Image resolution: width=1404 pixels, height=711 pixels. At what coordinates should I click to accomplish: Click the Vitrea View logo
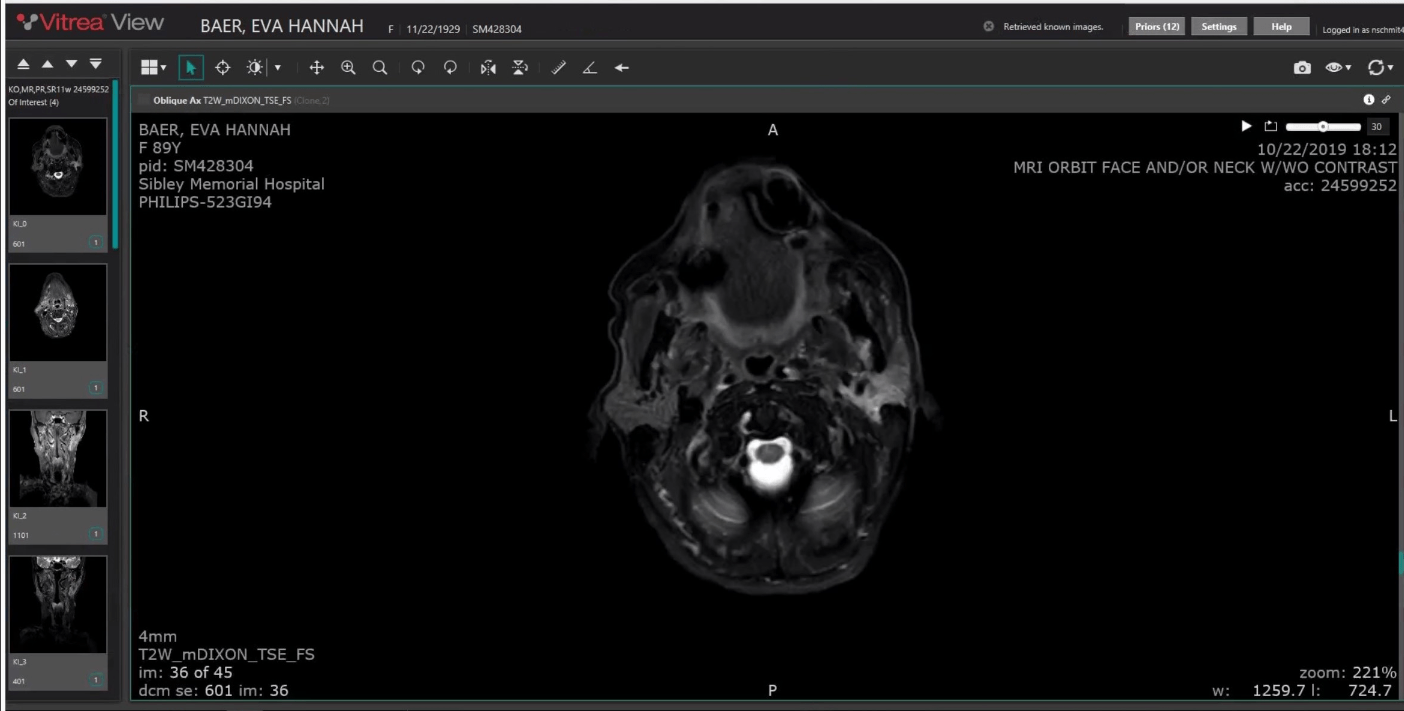[x=90, y=22]
